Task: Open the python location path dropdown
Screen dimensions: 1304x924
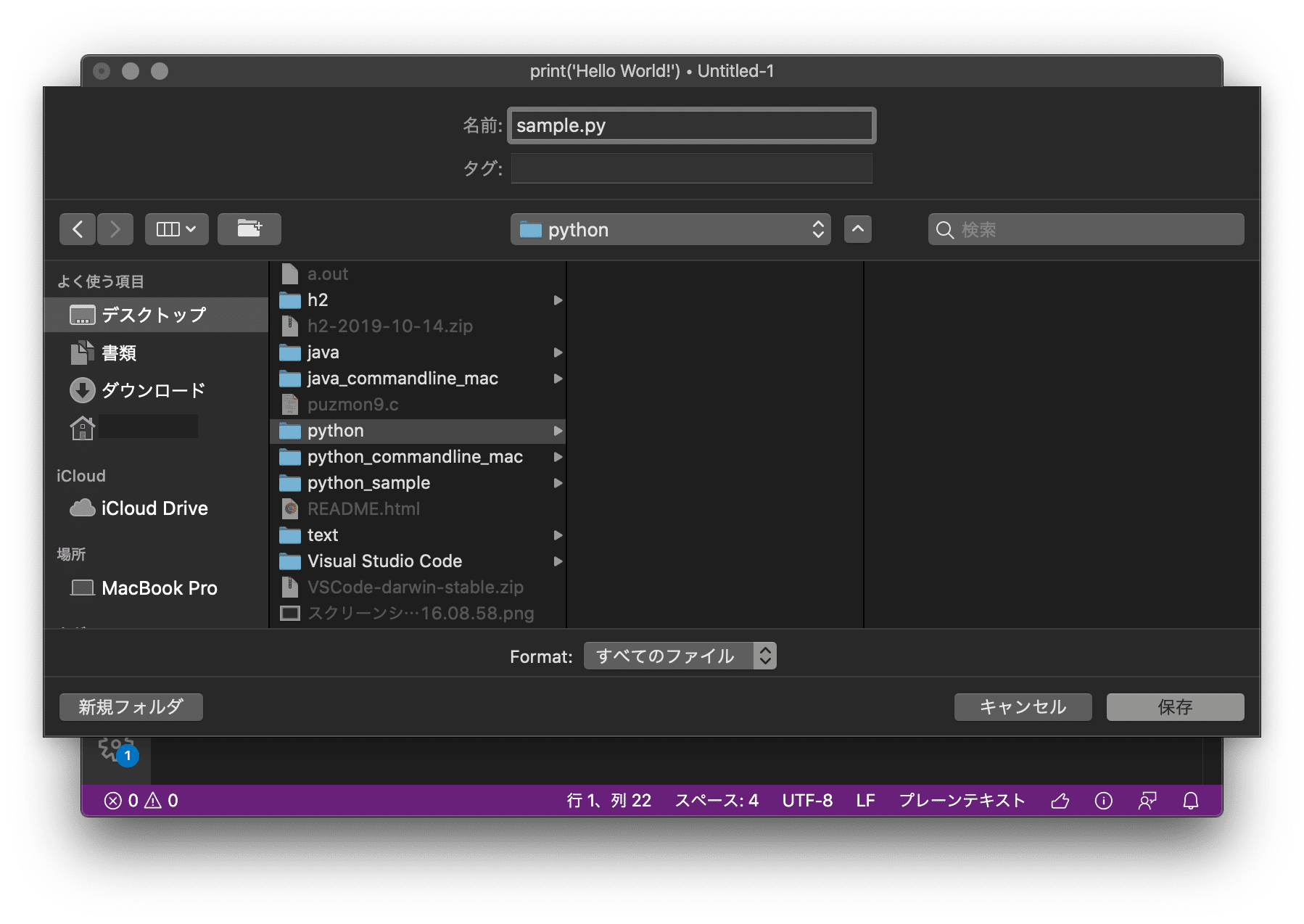Action: pos(670,230)
